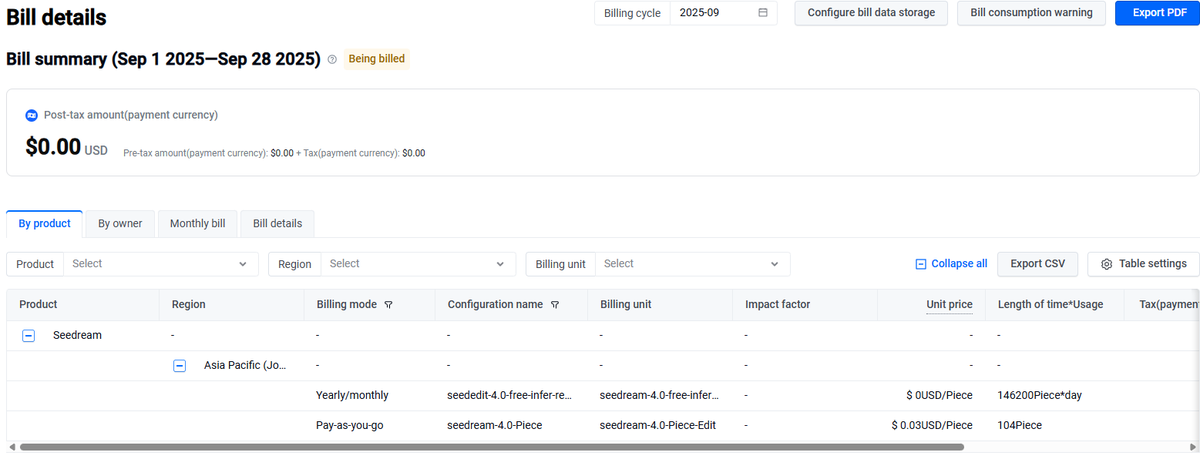
Task: Click Table settings button label
Action: pos(1152,264)
